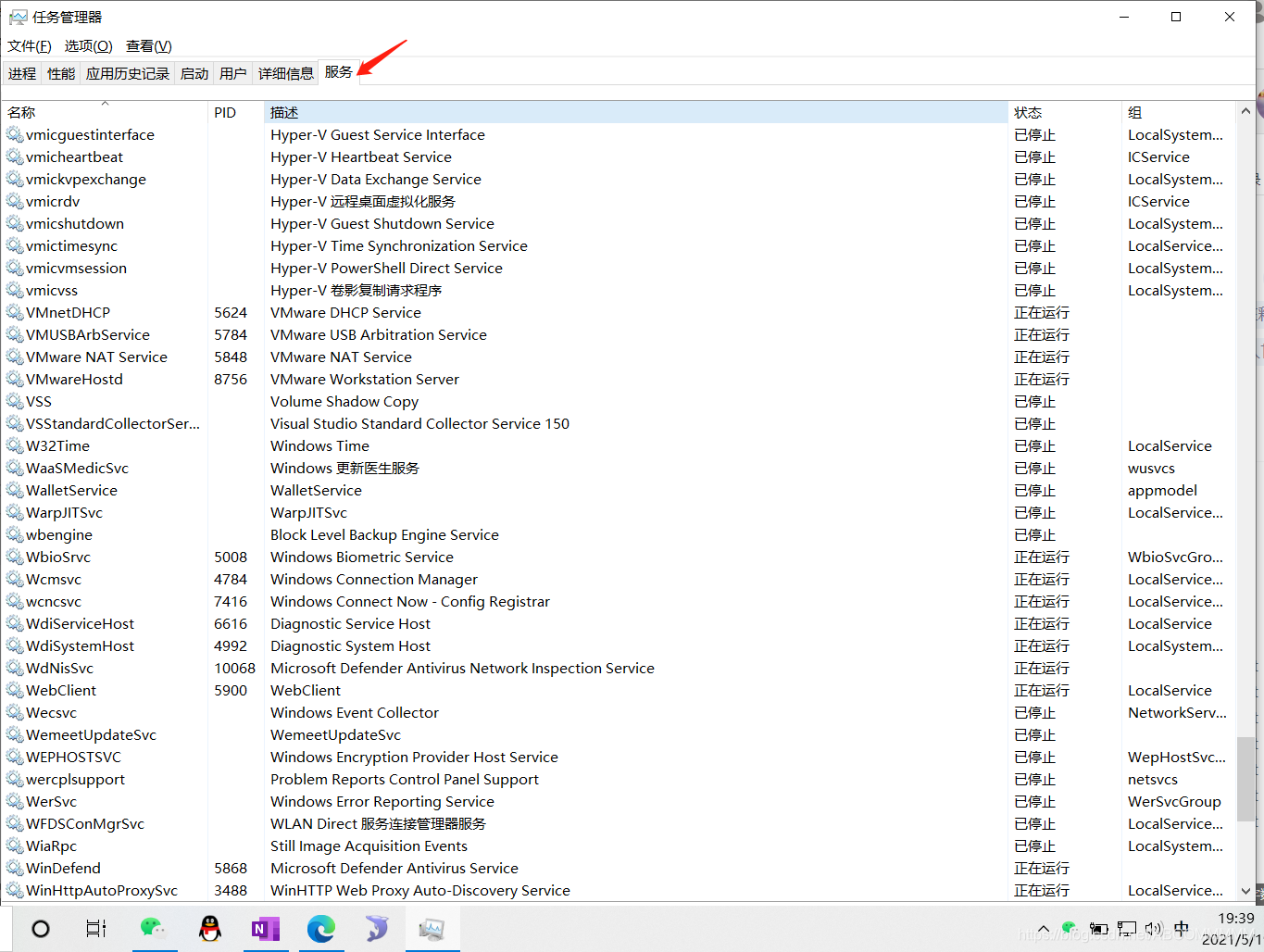
Task: Click the service icon for VMwareHostd
Action: (x=15, y=379)
